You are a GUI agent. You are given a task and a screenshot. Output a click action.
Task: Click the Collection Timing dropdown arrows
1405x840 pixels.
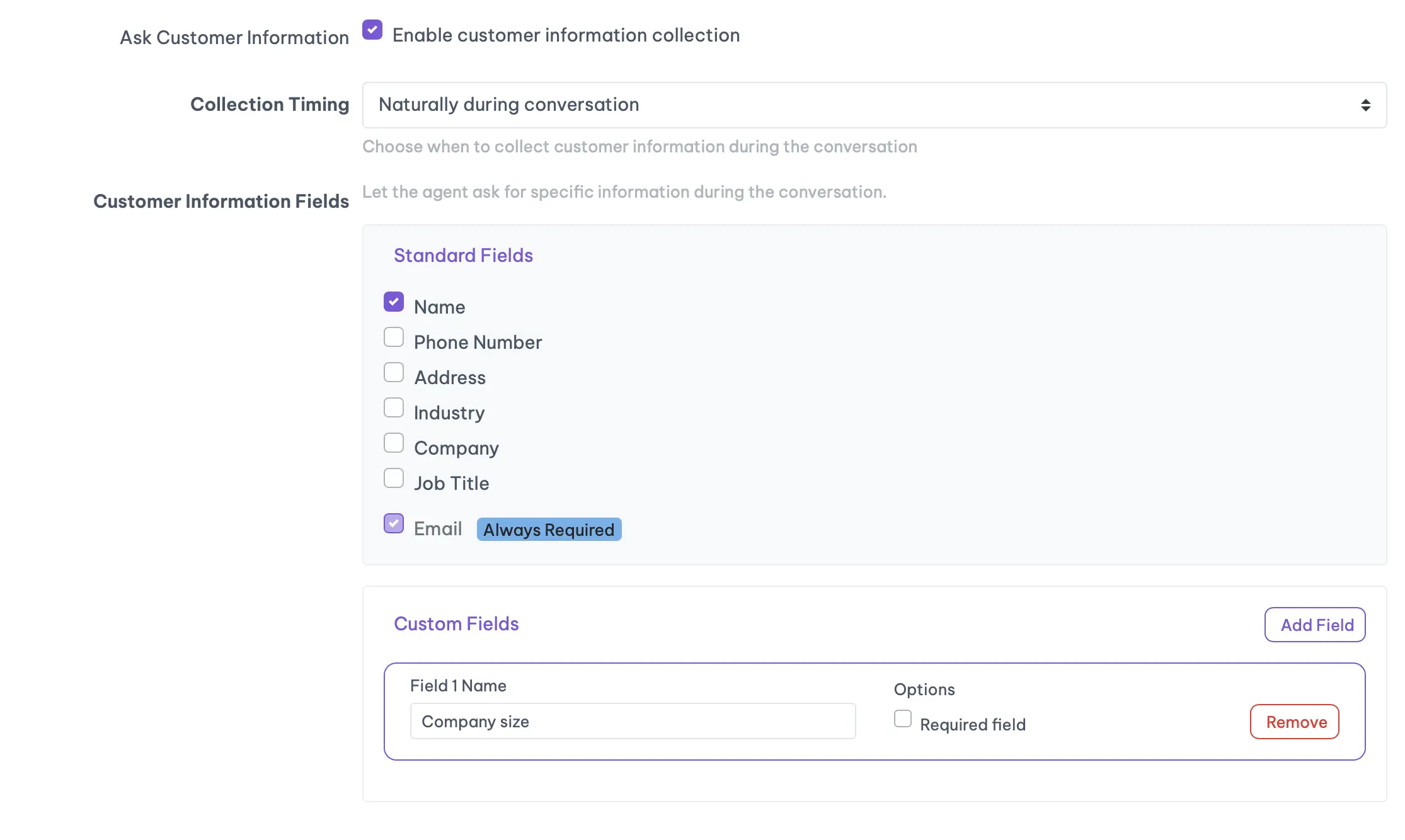coord(1365,105)
